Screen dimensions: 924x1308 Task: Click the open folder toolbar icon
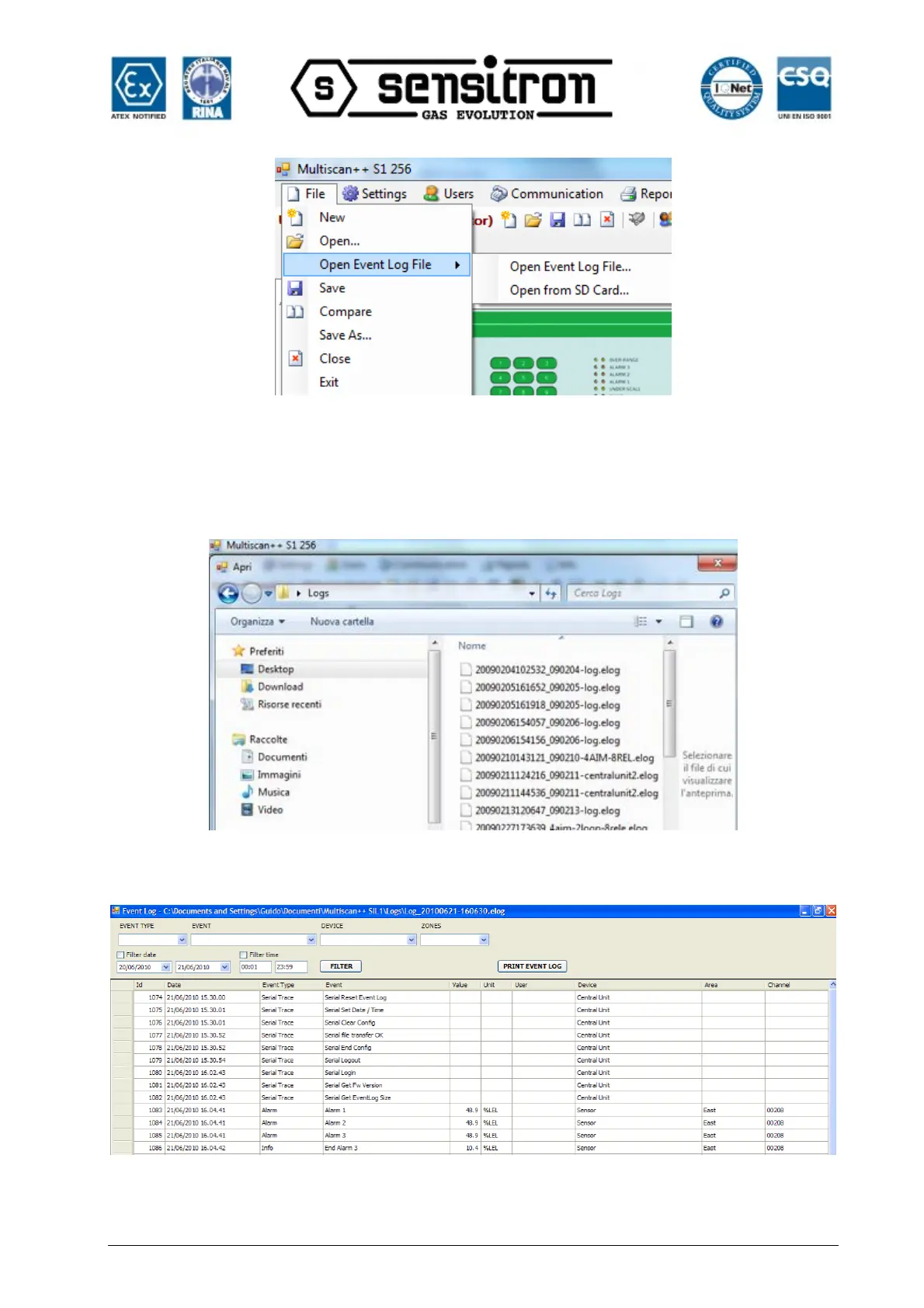(x=533, y=220)
